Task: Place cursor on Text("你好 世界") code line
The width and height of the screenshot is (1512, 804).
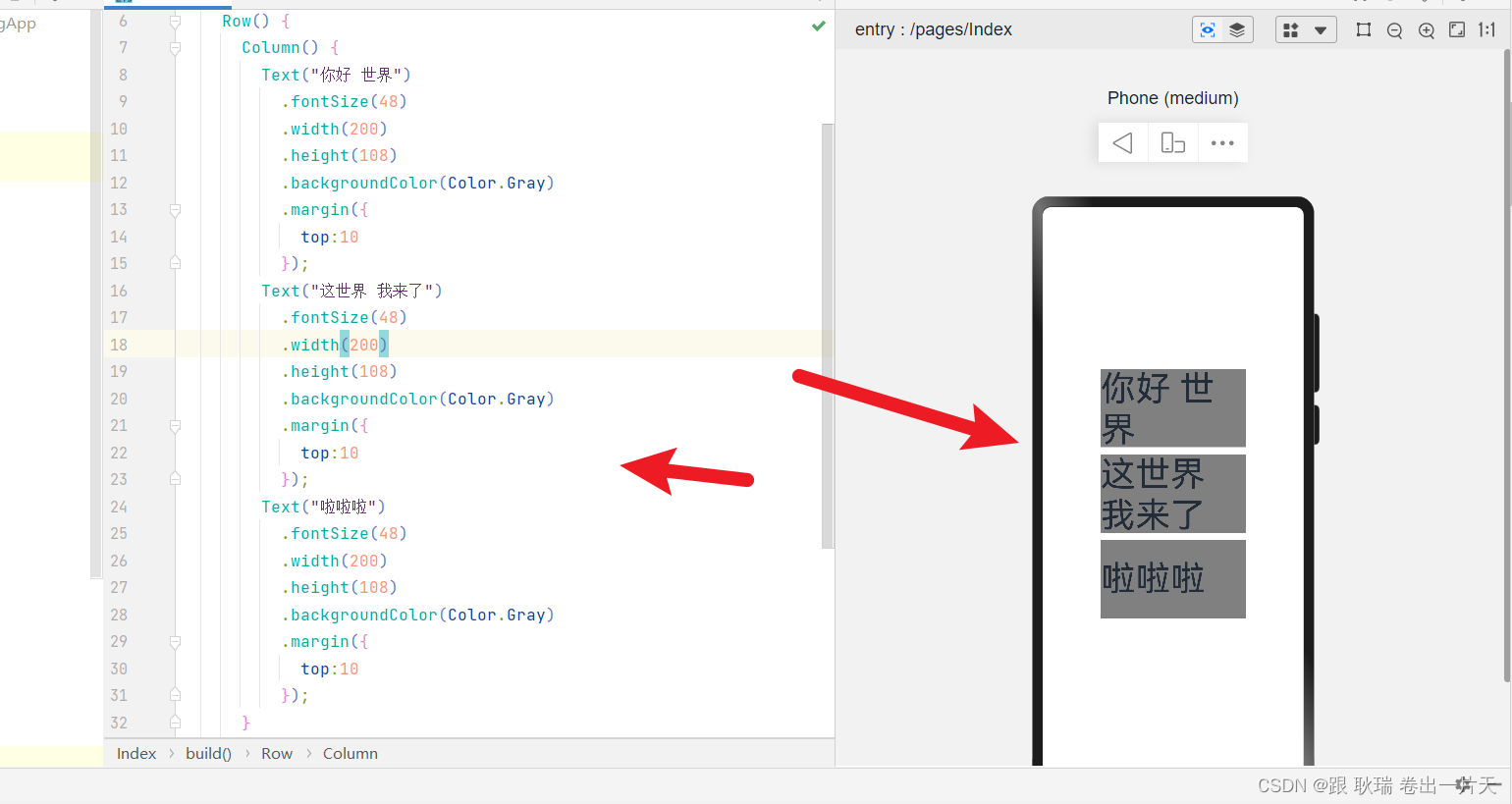Action: pos(336,75)
